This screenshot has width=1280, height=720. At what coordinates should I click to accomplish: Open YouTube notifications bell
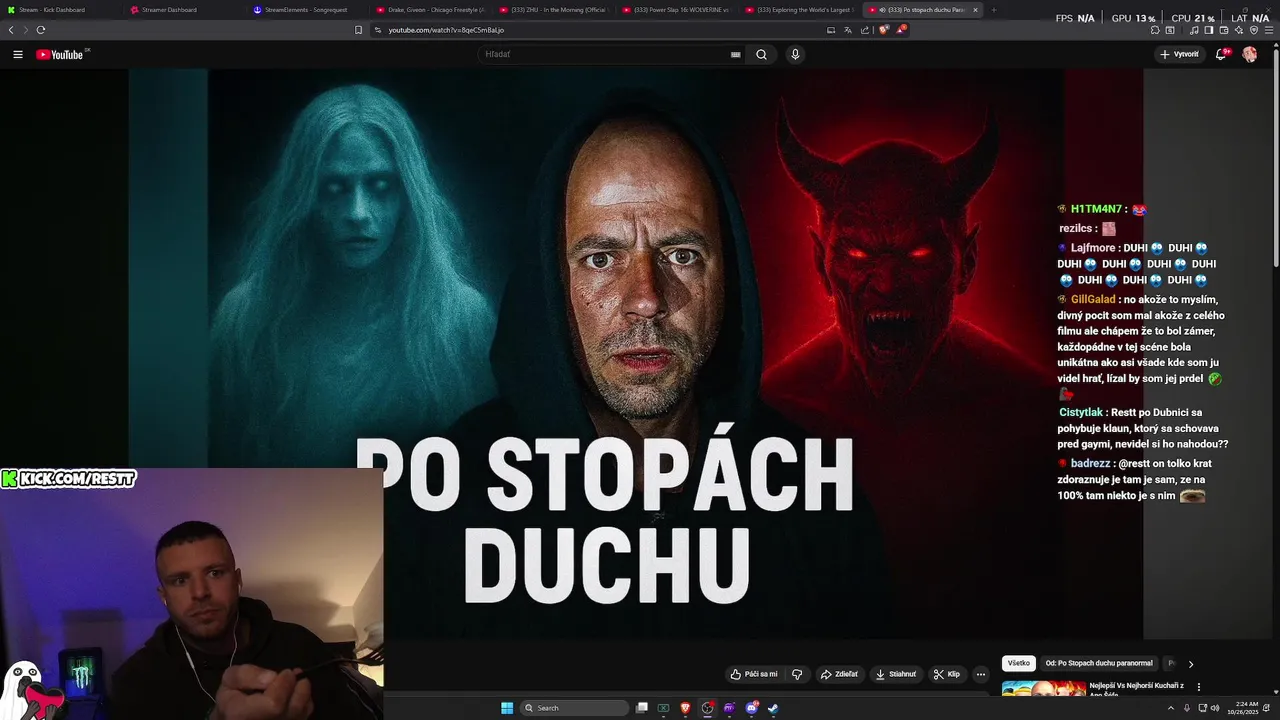pyautogui.click(x=1221, y=54)
